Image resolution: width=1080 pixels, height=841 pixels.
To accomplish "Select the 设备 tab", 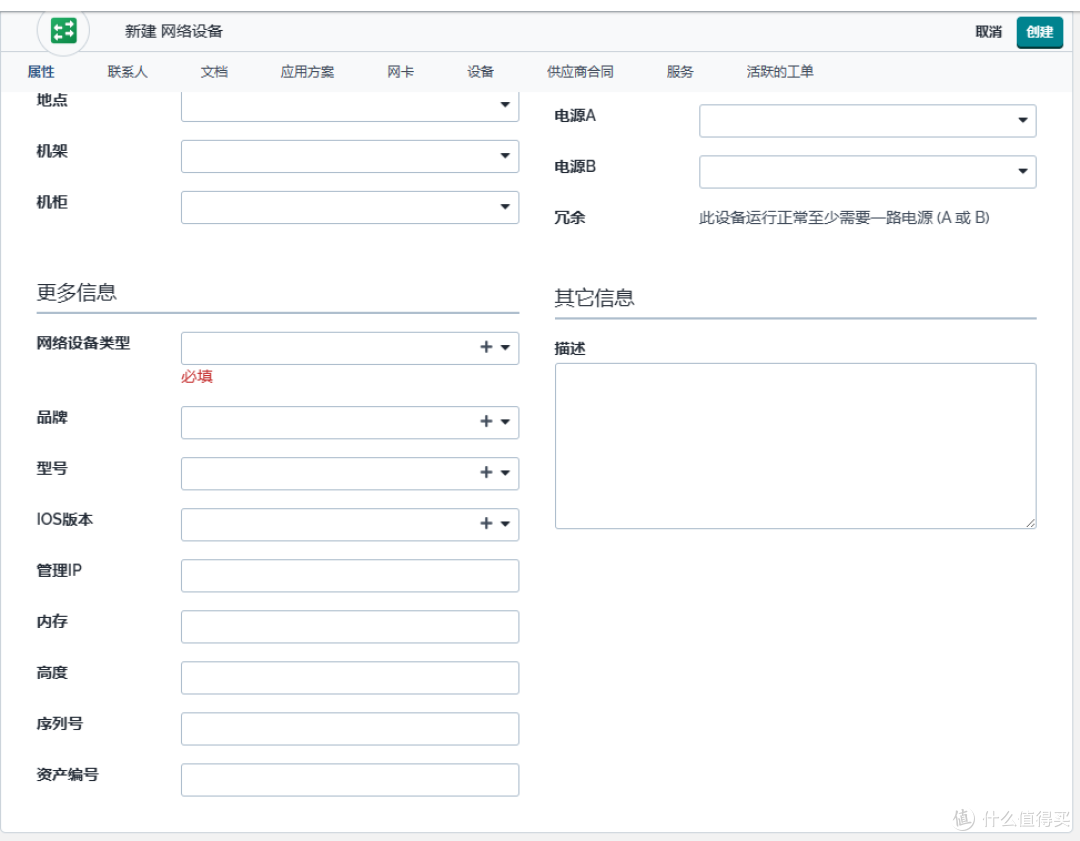I will click(x=480, y=72).
